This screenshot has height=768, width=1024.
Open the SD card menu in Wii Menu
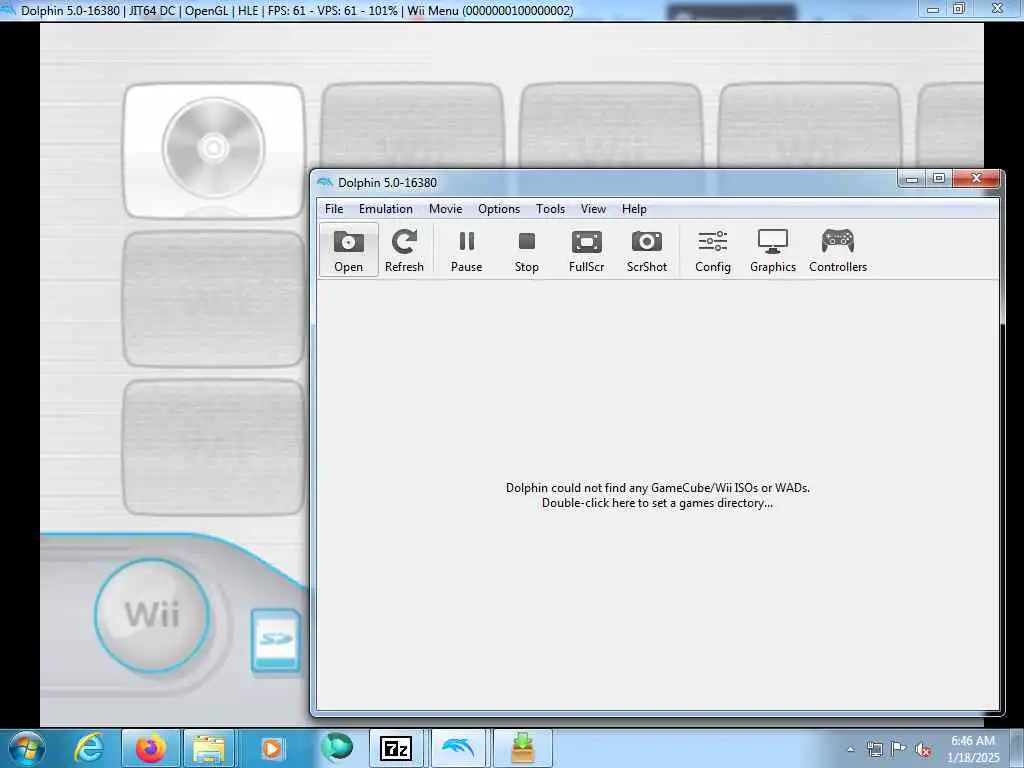276,641
